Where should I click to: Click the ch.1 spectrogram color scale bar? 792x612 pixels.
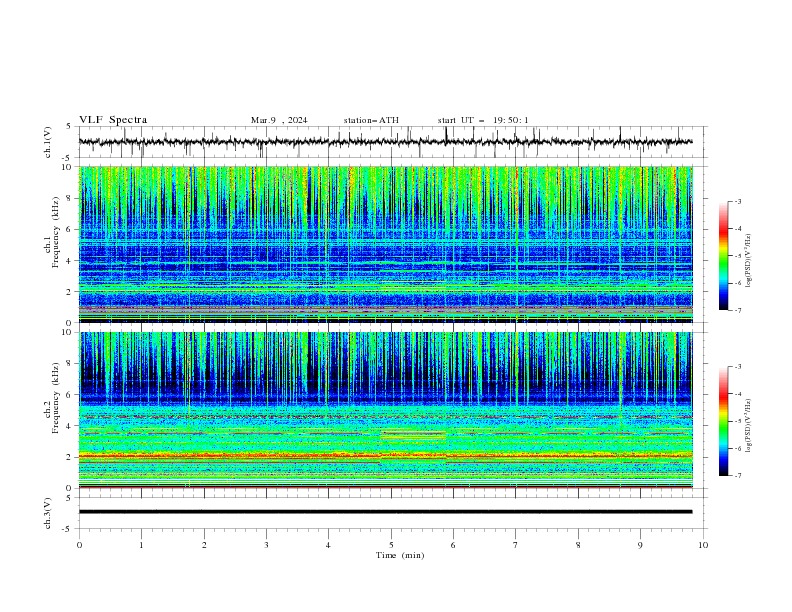pos(723,256)
